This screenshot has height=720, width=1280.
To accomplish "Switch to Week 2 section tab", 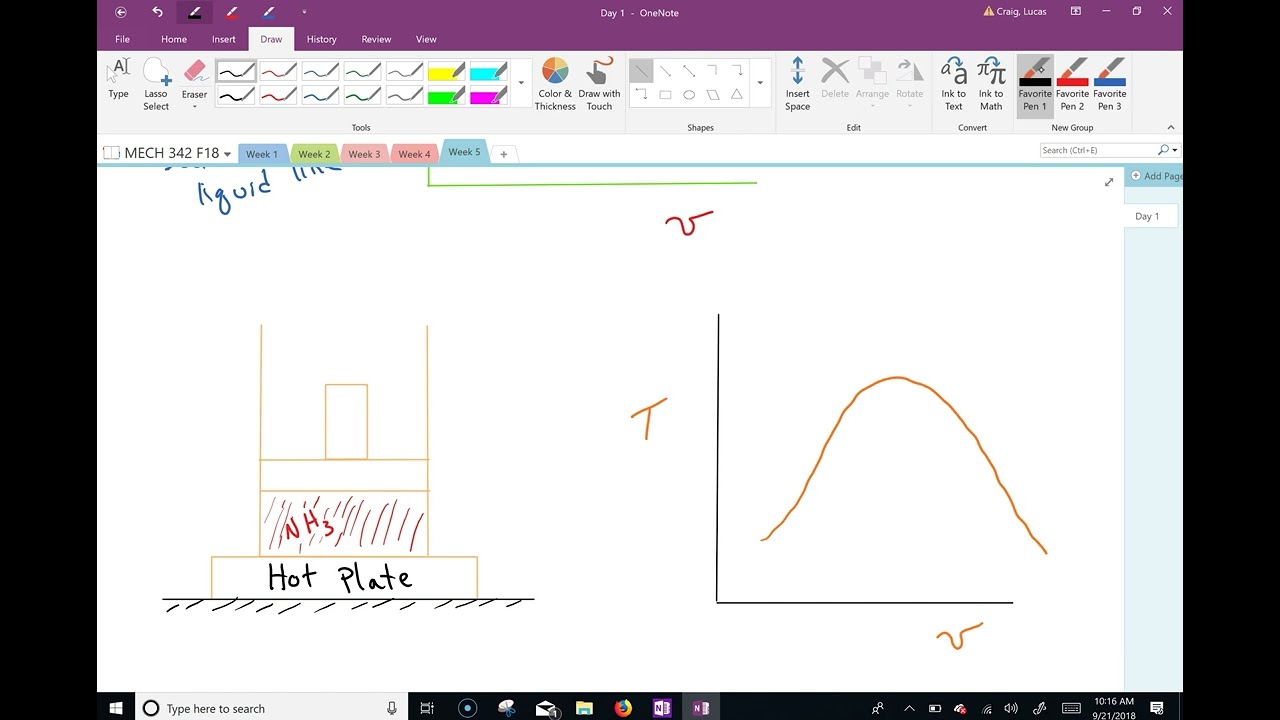I will point(314,154).
